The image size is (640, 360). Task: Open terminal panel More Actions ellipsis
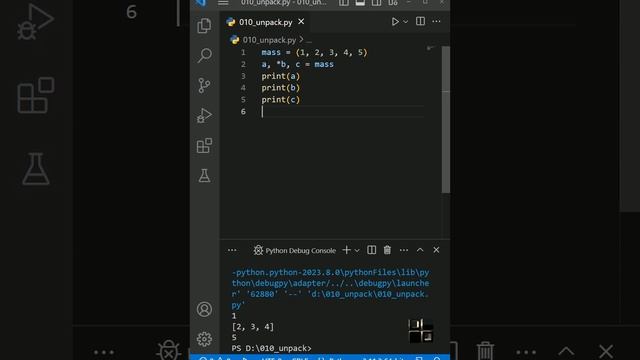pyautogui.click(x=404, y=250)
